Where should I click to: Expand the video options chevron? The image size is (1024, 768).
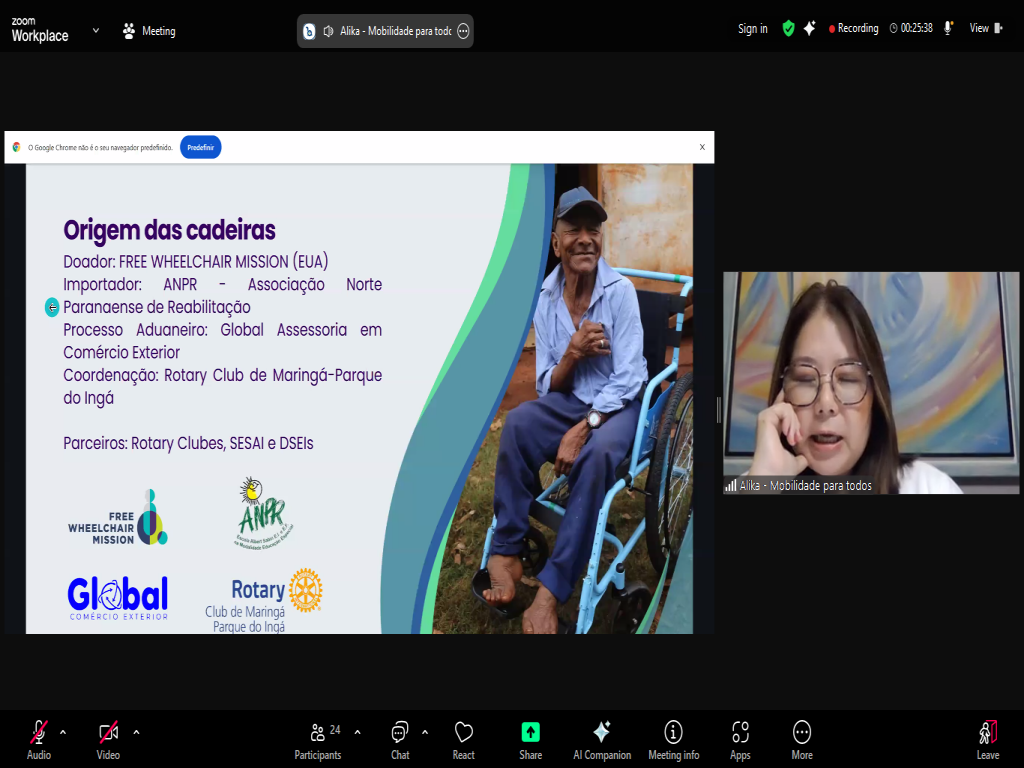136,732
